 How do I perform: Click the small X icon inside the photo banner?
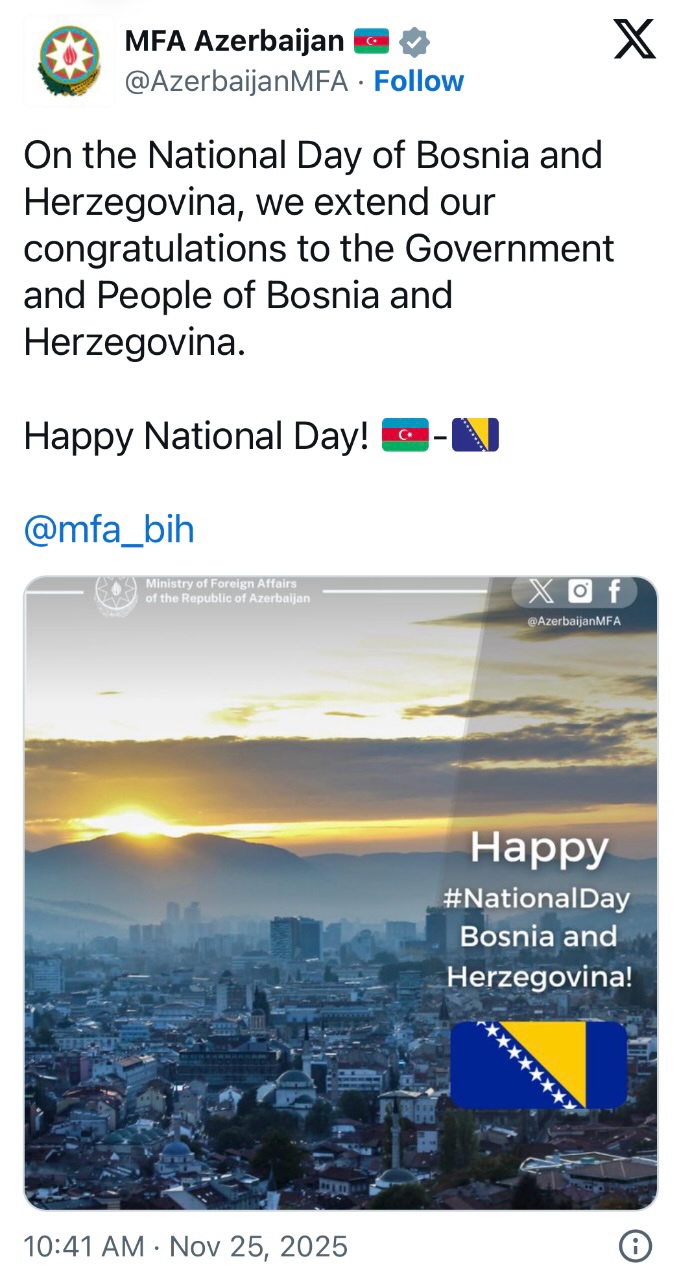point(541,592)
